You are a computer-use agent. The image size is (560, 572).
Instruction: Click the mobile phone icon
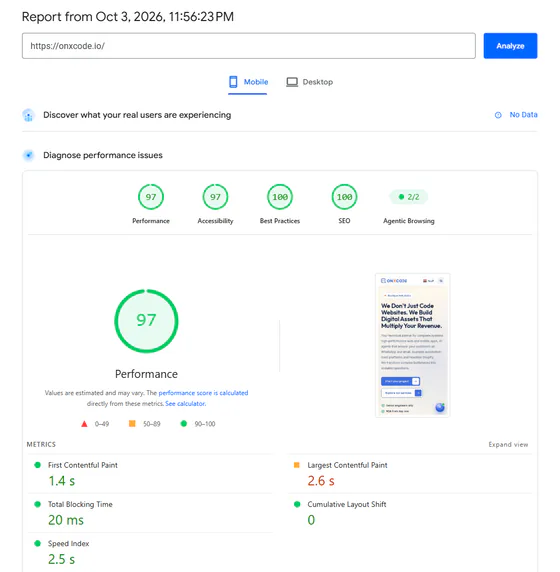coord(233,82)
